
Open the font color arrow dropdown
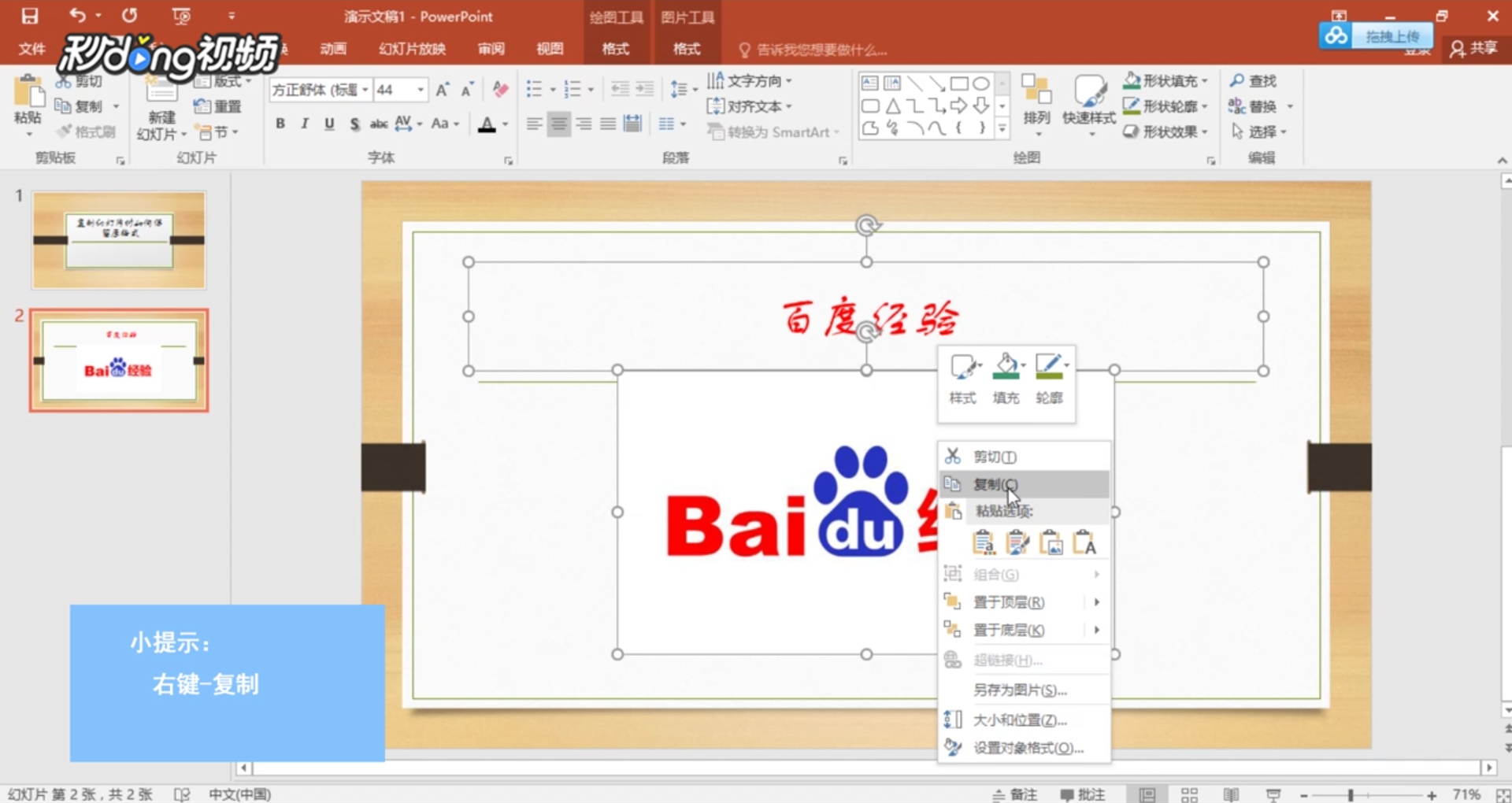coord(506,124)
